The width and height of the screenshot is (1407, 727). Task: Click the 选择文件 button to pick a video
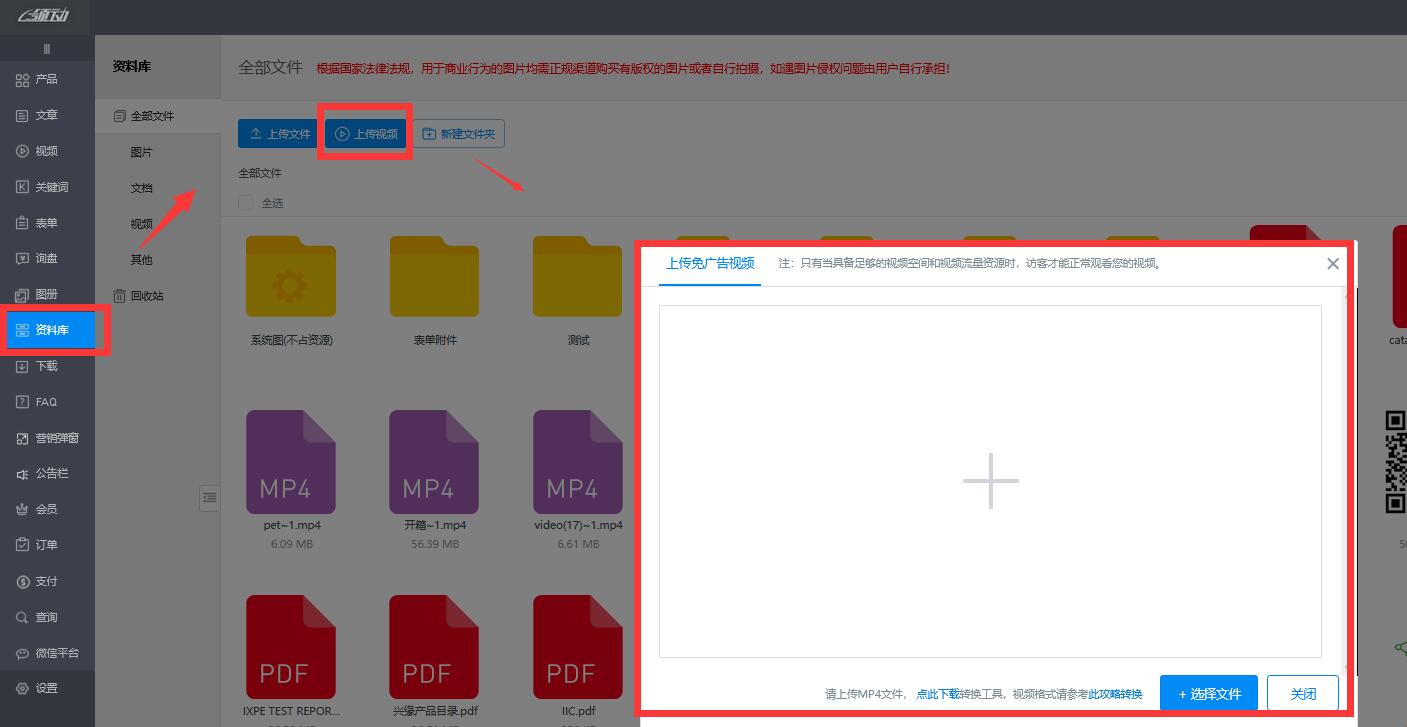pos(1208,692)
